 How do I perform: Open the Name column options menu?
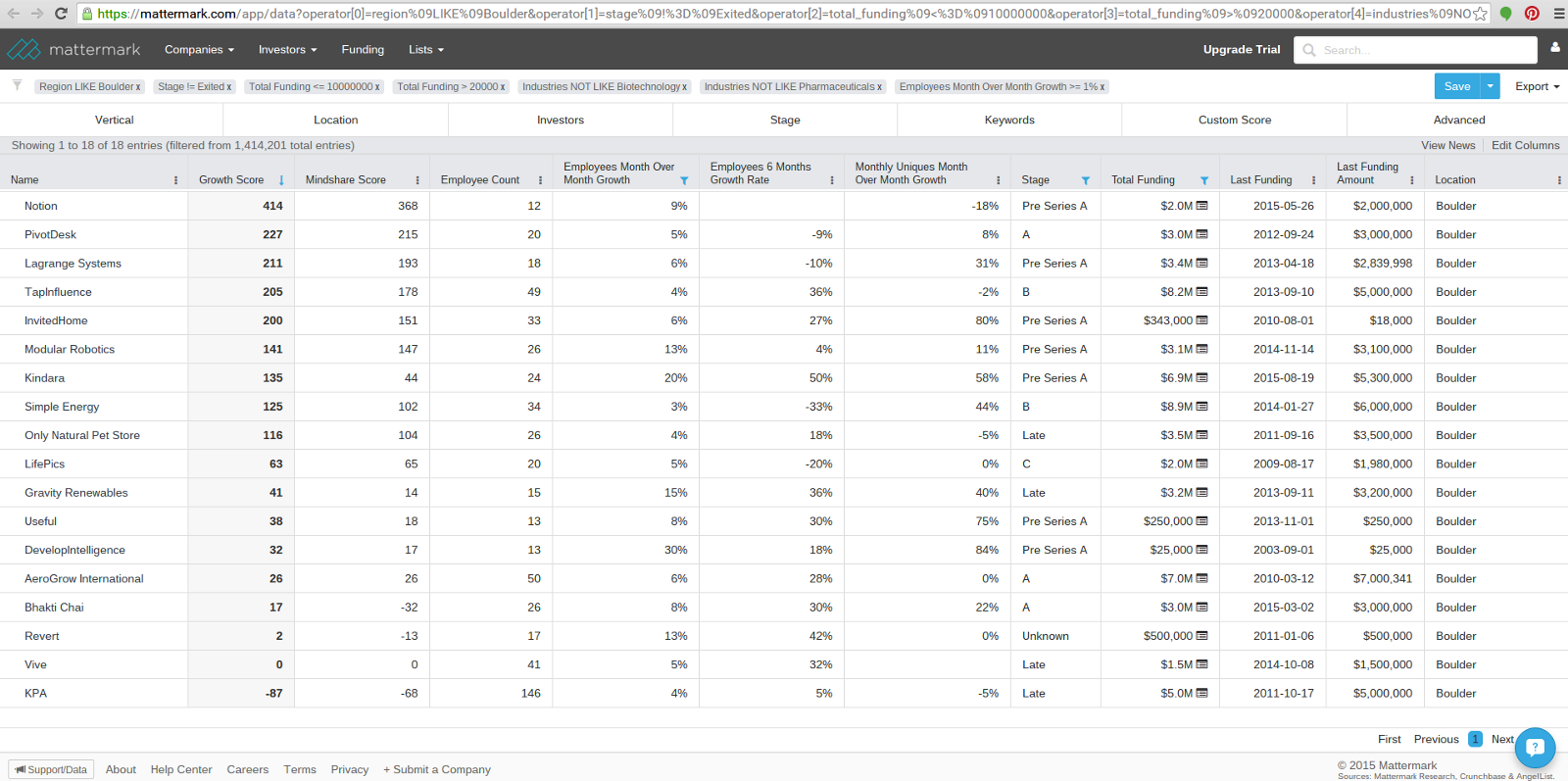coord(176,180)
